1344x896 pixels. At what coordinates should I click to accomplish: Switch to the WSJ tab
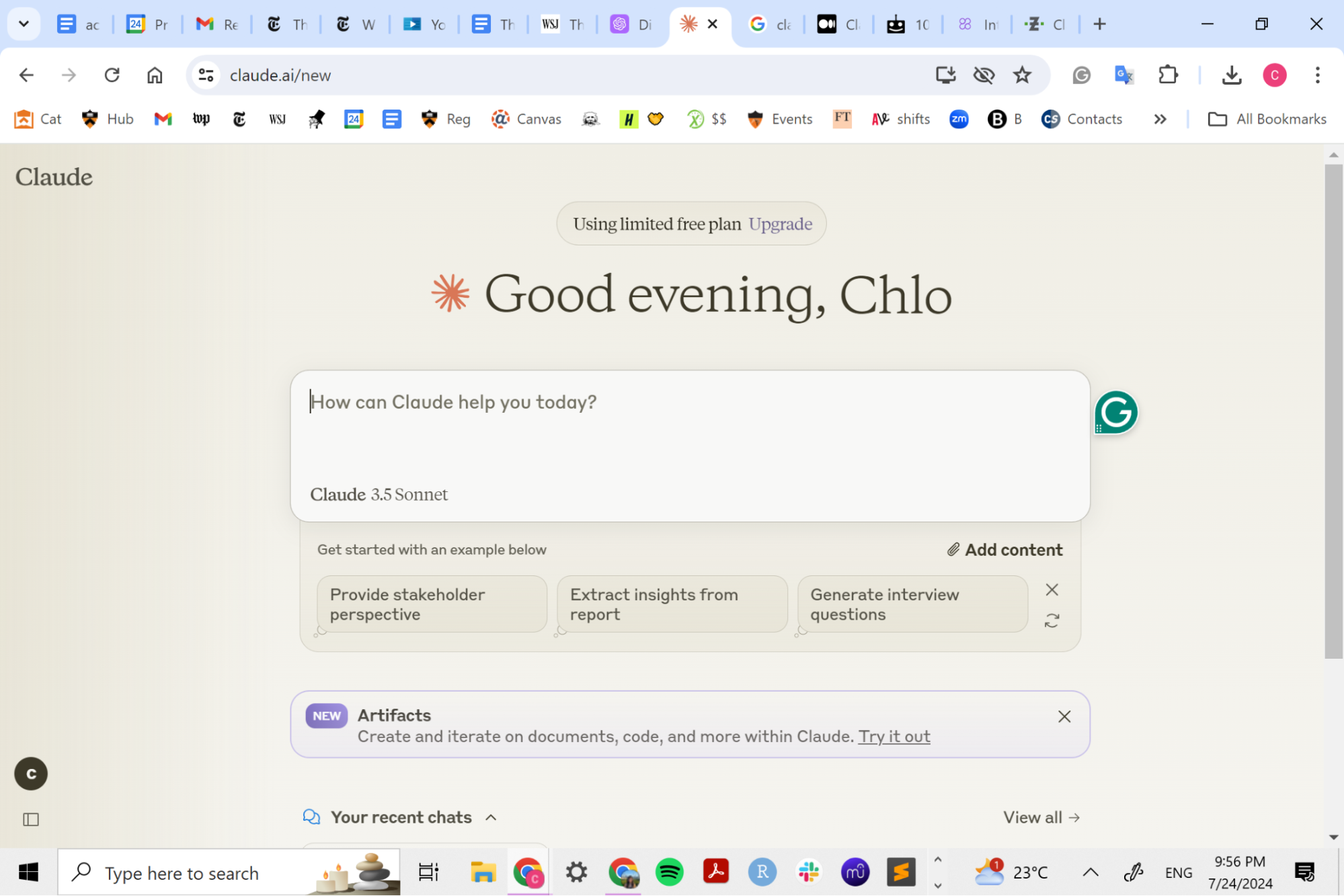pos(562,24)
